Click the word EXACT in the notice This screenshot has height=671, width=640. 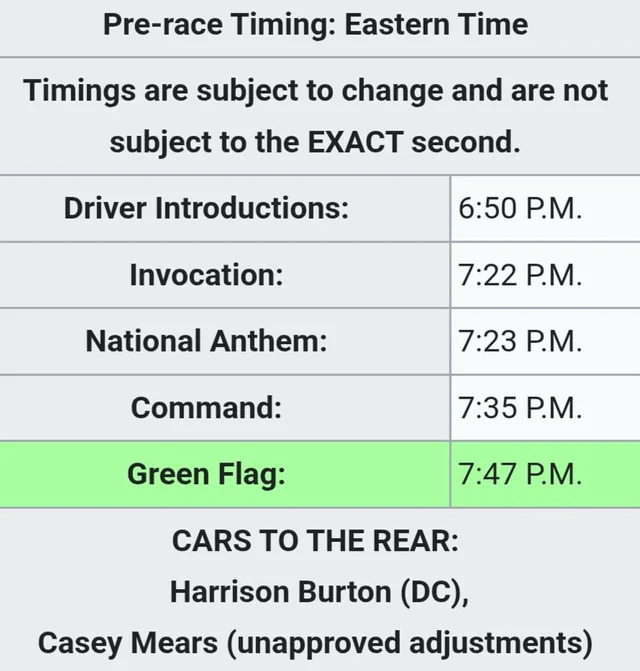click(355, 142)
